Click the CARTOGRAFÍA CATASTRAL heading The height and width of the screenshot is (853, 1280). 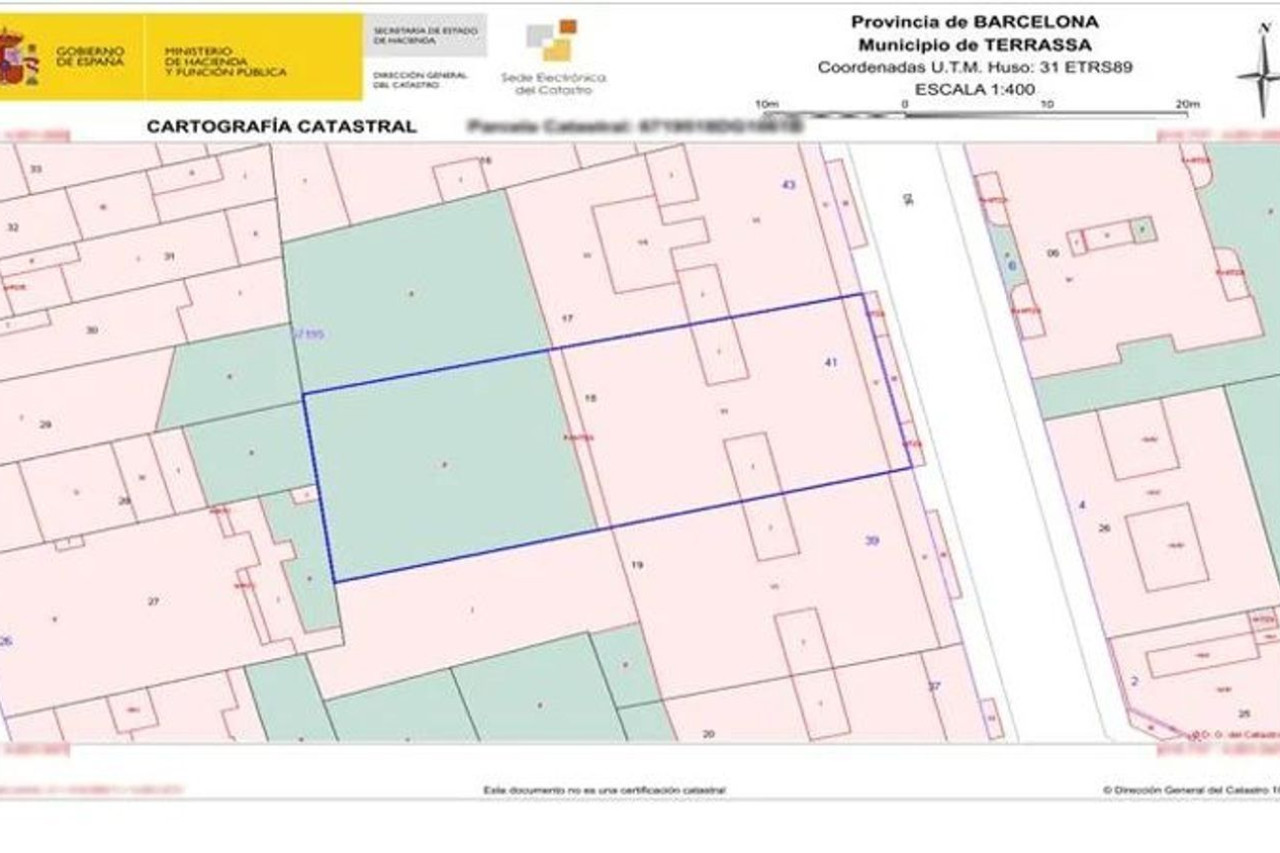coord(281,127)
